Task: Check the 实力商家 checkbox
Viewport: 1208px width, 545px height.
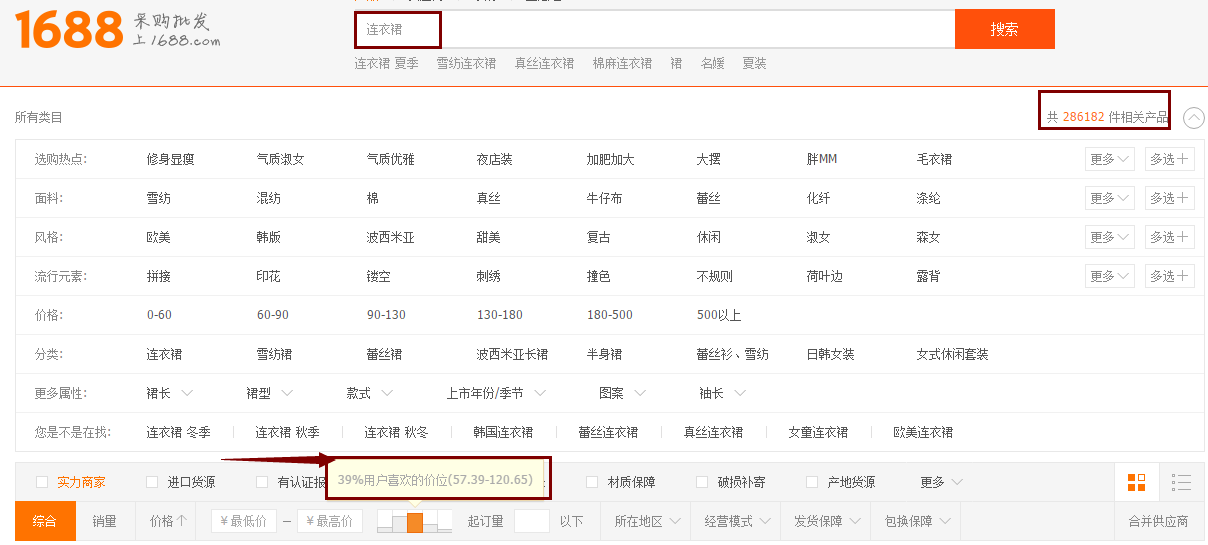Action: pos(42,482)
